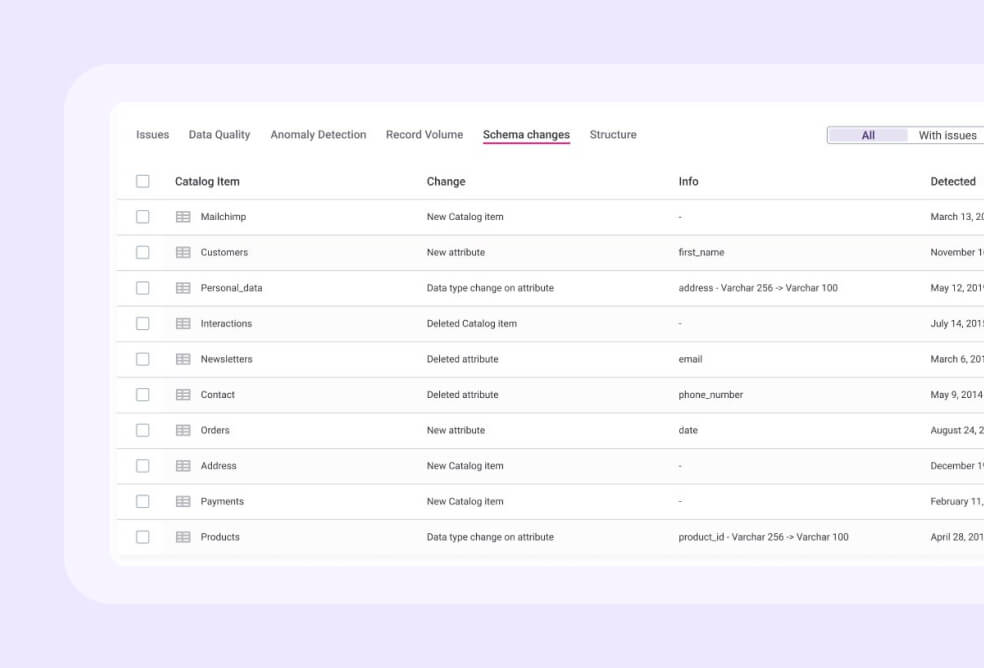The image size is (984, 668).
Task: Open the Data Quality tab
Action: click(x=219, y=134)
